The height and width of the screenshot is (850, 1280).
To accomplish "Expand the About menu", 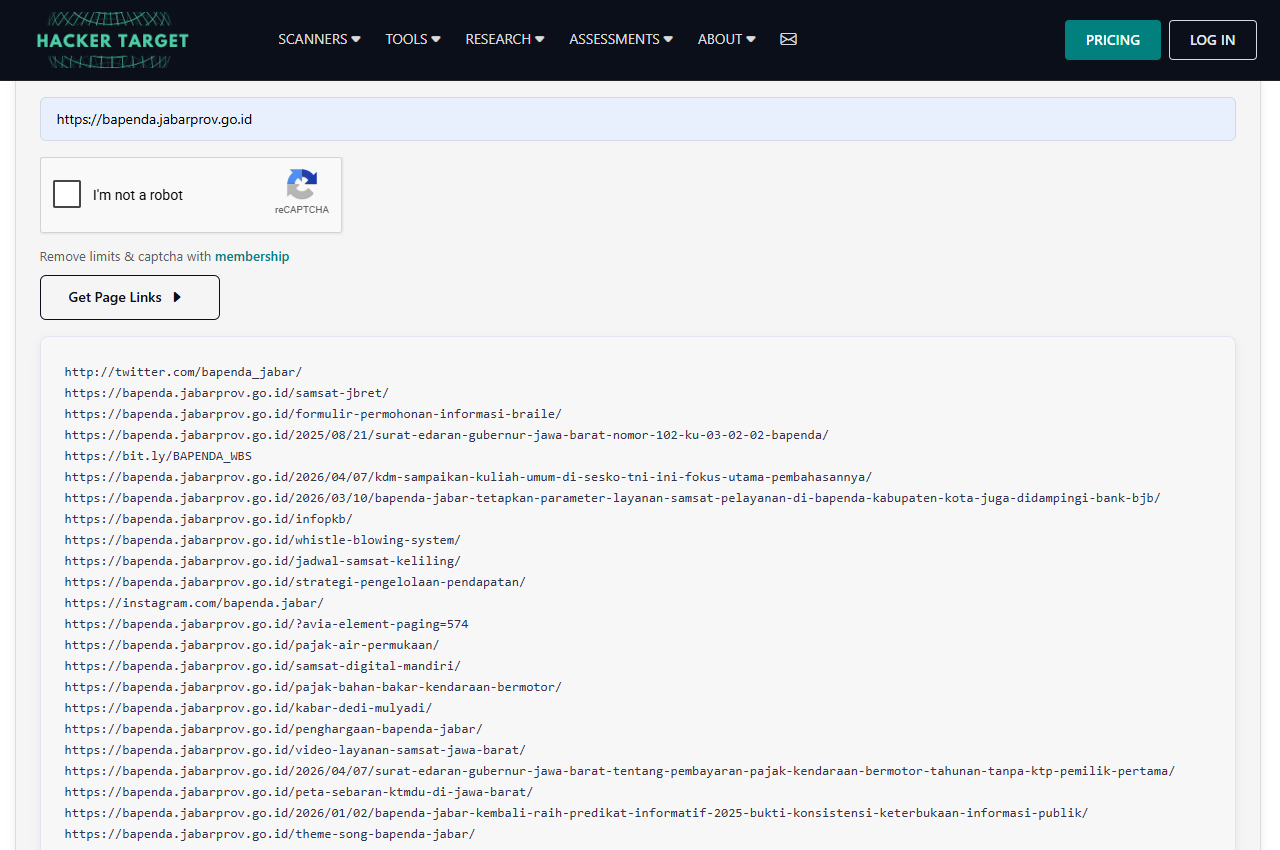I will [727, 39].
